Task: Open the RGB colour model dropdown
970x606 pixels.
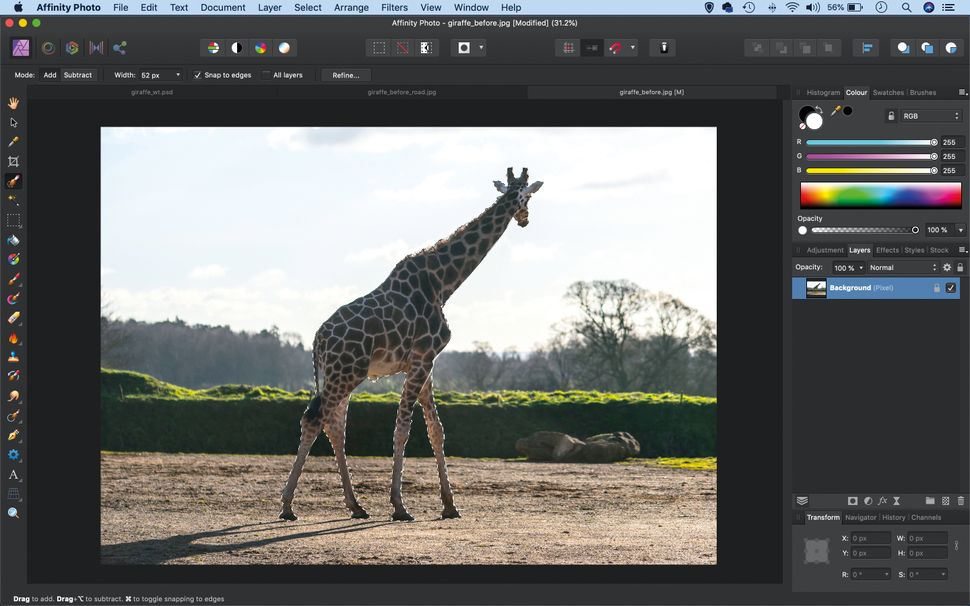Action: tap(928, 115)
